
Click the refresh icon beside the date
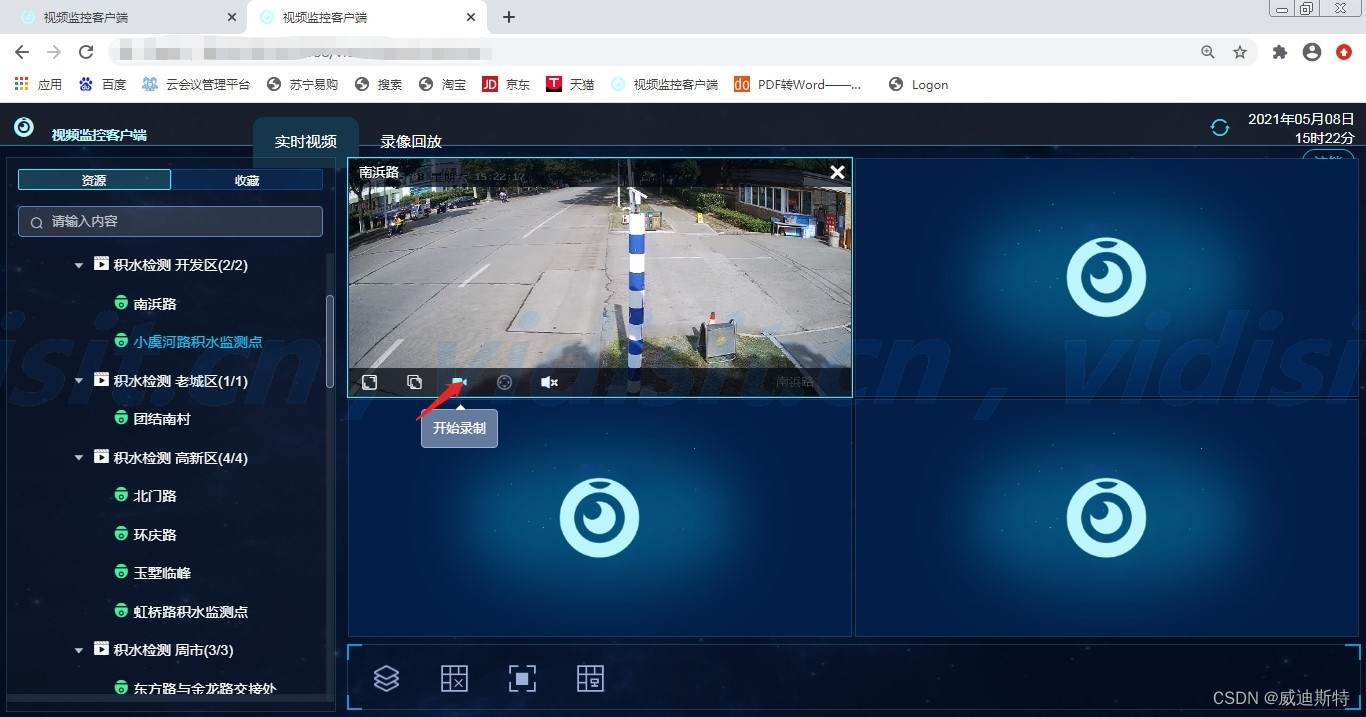[x=1219, y=128]
